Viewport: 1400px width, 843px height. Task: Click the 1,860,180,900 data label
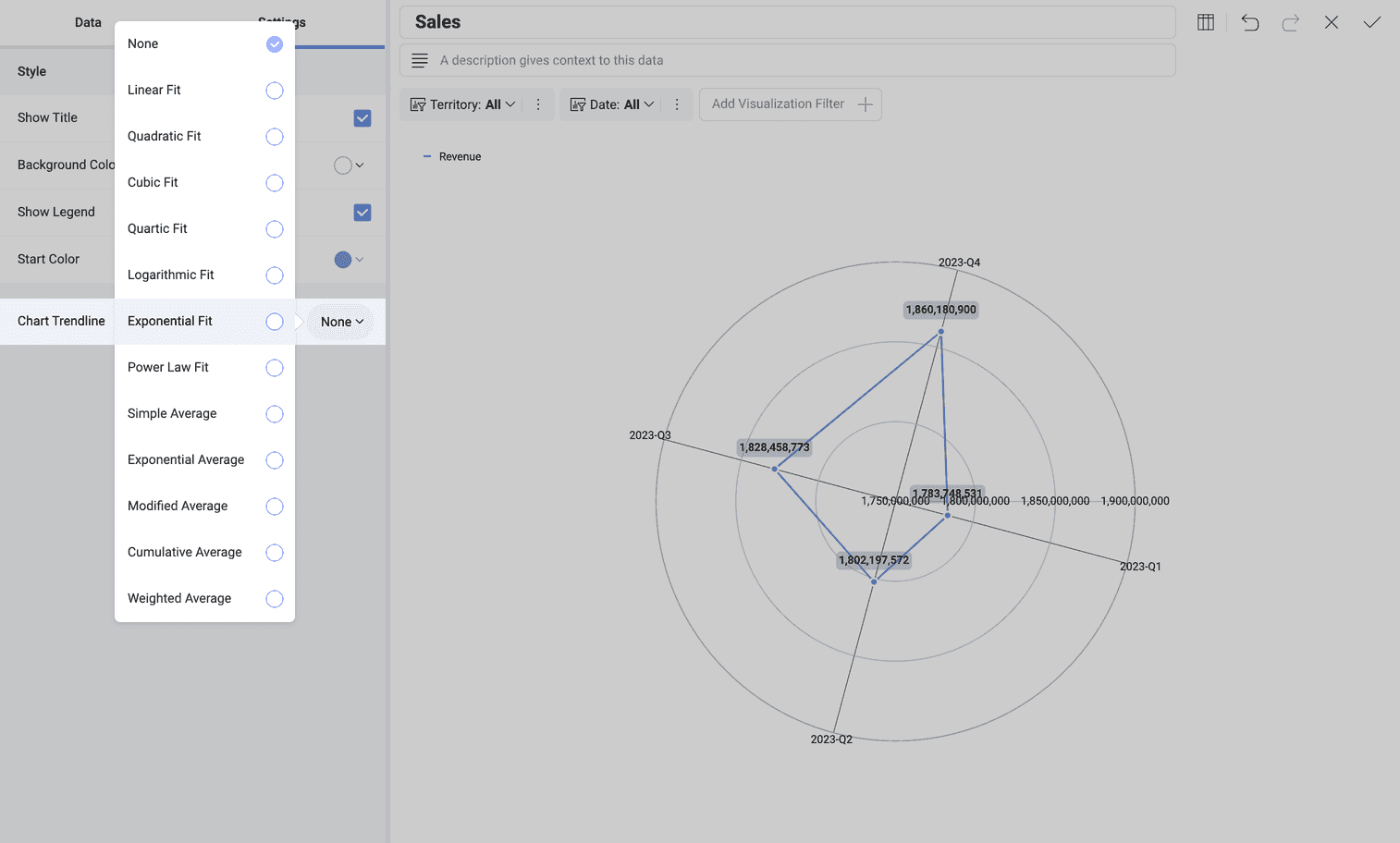point(940,310)
